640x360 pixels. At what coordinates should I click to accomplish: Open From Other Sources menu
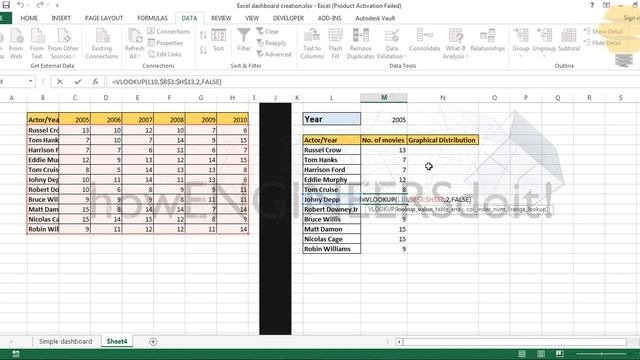pos(63,44)
